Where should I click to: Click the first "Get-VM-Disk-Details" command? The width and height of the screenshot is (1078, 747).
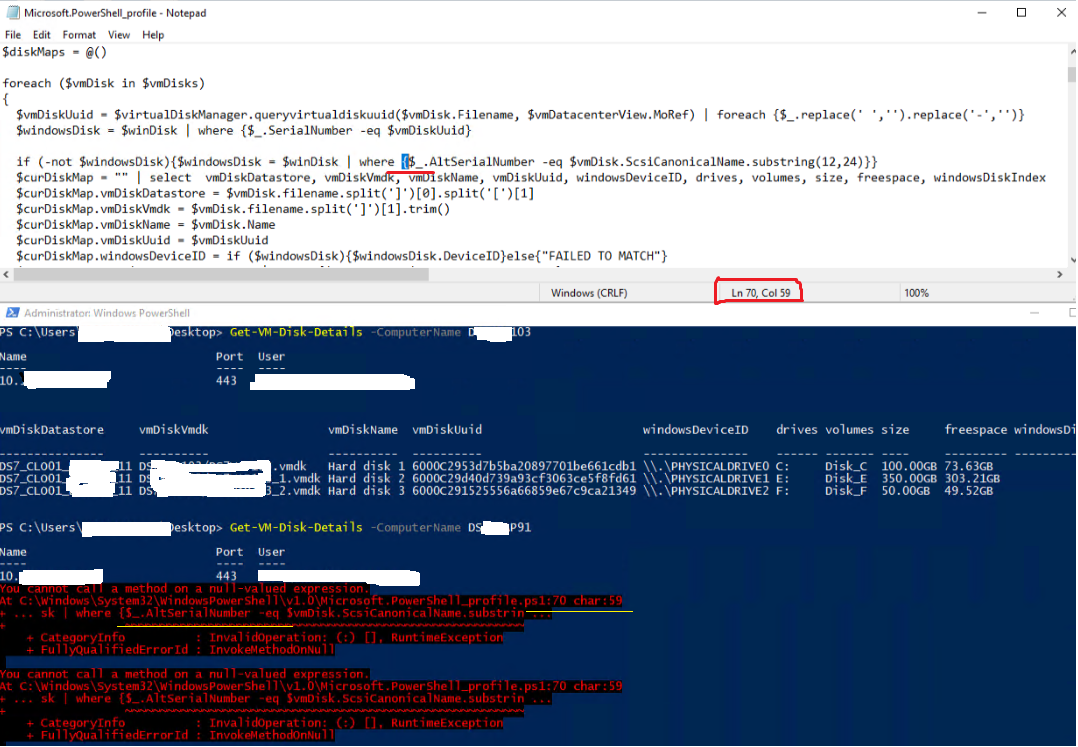(296, 332)
